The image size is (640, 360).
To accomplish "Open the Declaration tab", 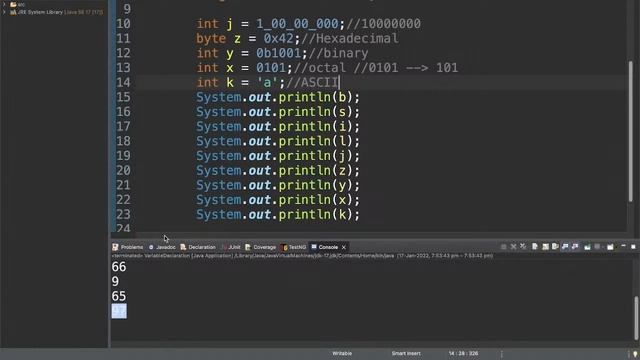I will click(x=198, y=247).
